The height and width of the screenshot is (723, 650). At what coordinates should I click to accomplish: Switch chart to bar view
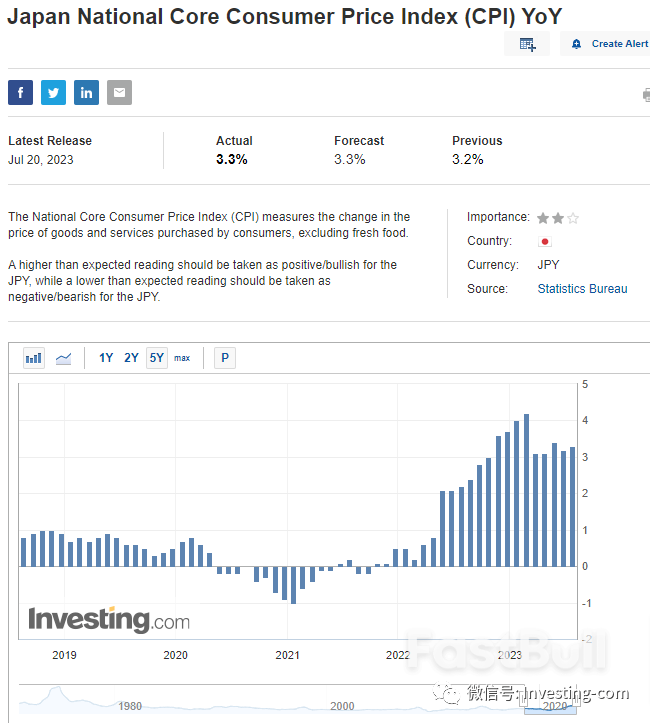click(x=34, y=358)
